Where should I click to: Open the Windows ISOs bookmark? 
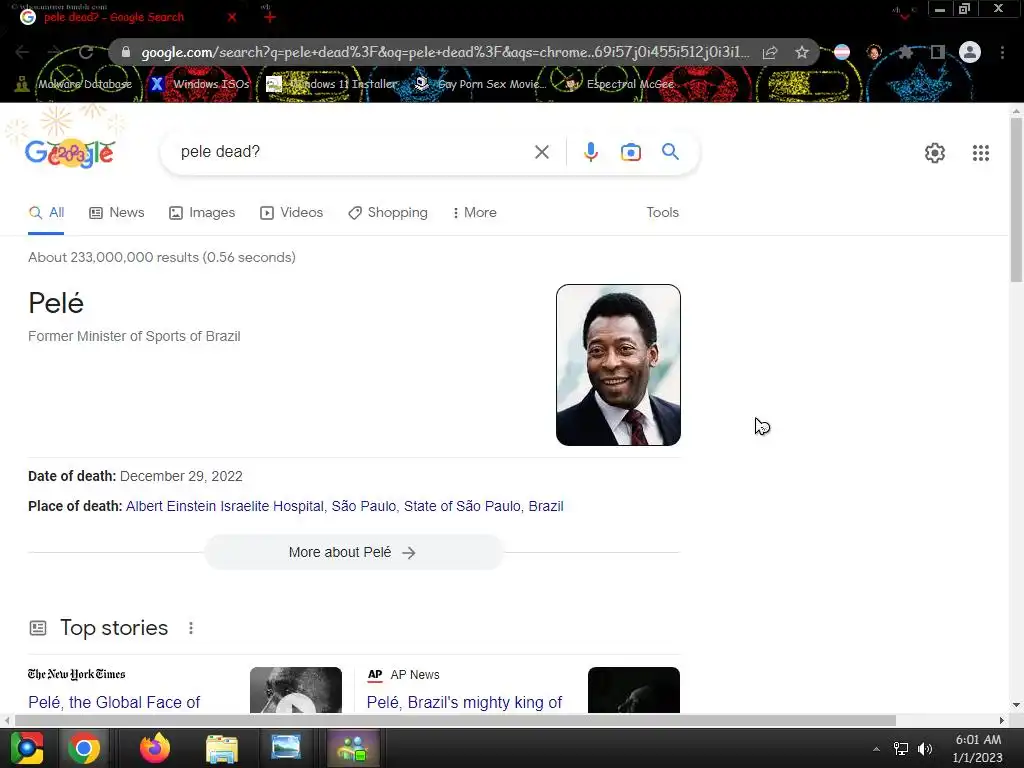click(200, 84)
